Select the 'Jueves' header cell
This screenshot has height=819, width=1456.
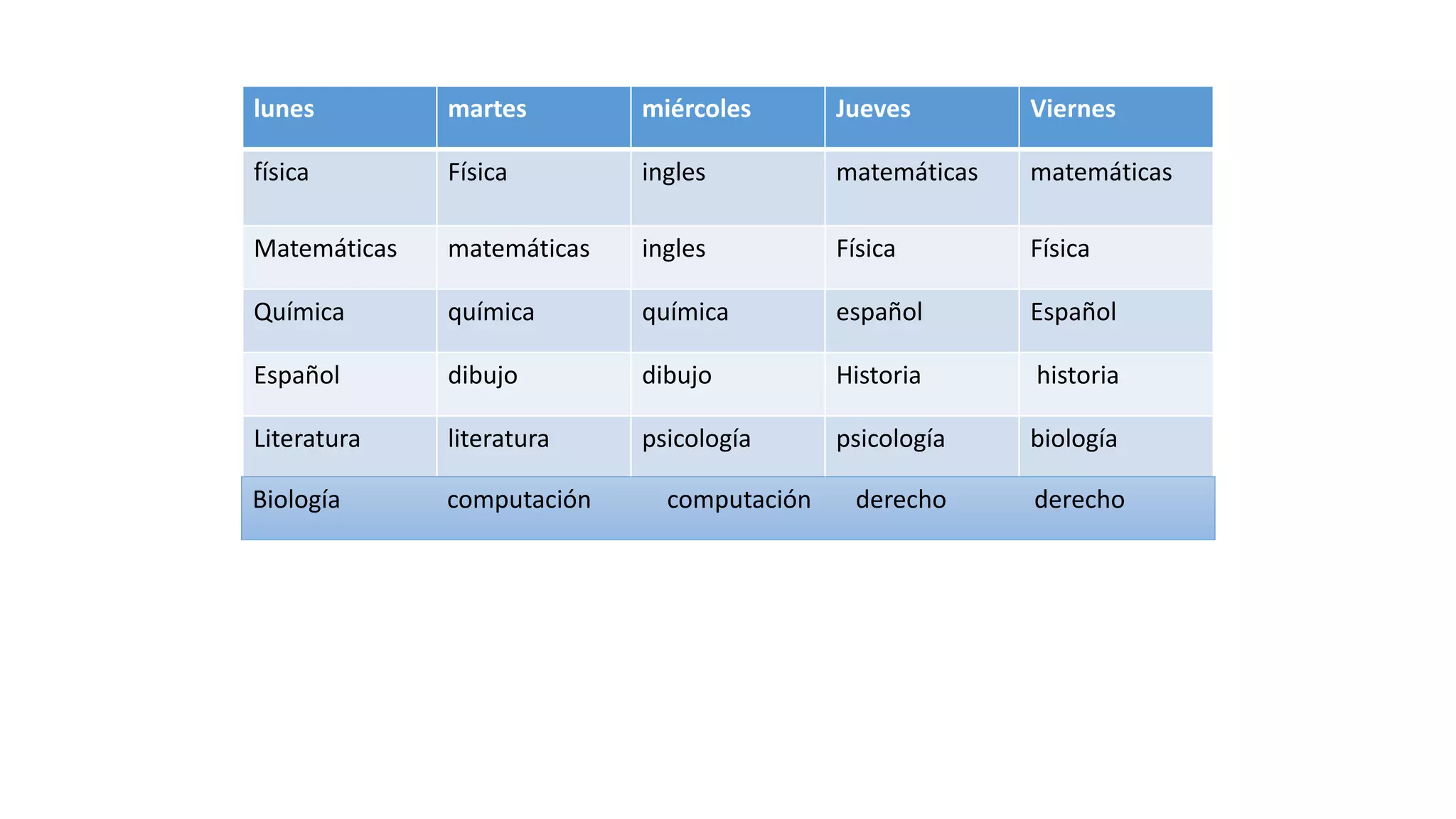(873, 109)
